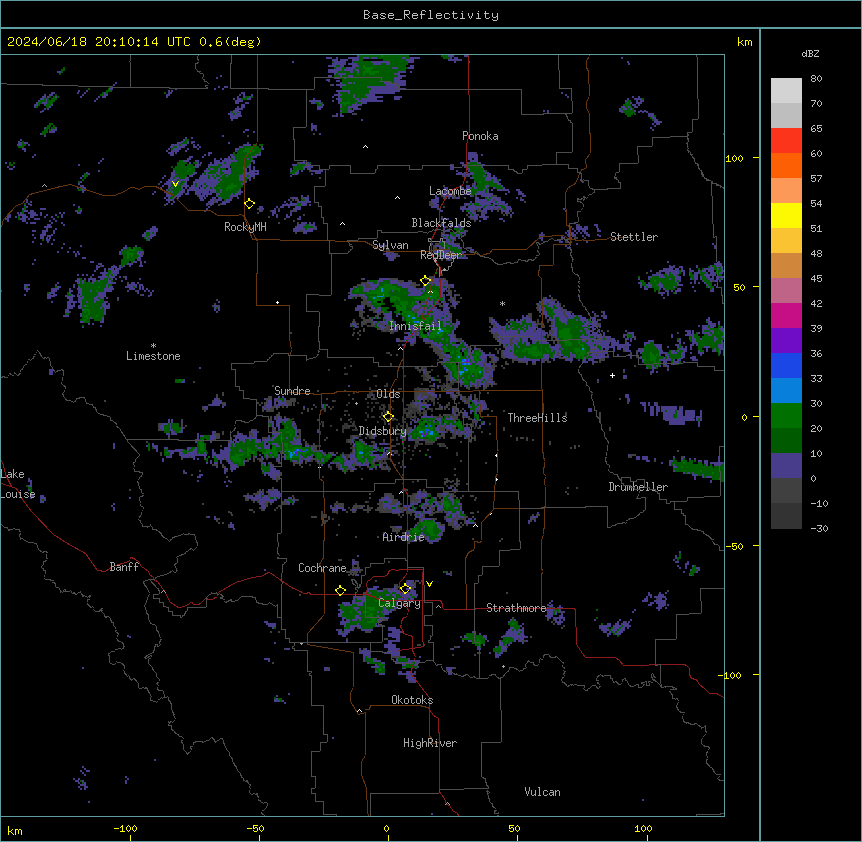The width and height of the screenshot is (862, 842).
Task: Click the Cochrane town label
Action: [322, 568]
